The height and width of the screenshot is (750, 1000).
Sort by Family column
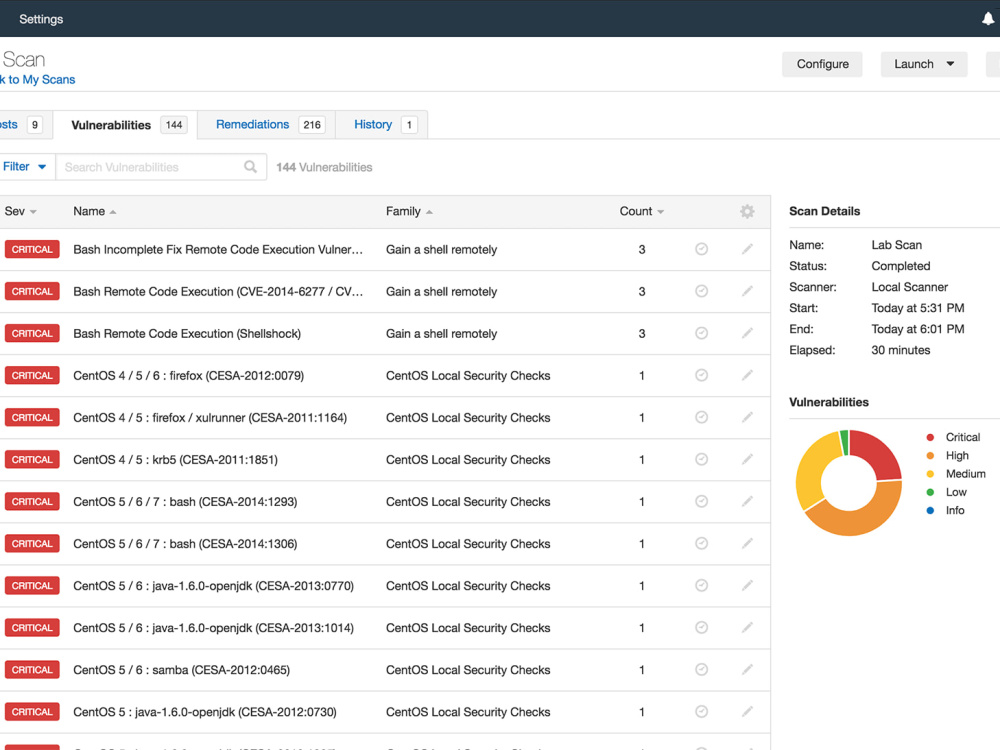coord(409,211)
